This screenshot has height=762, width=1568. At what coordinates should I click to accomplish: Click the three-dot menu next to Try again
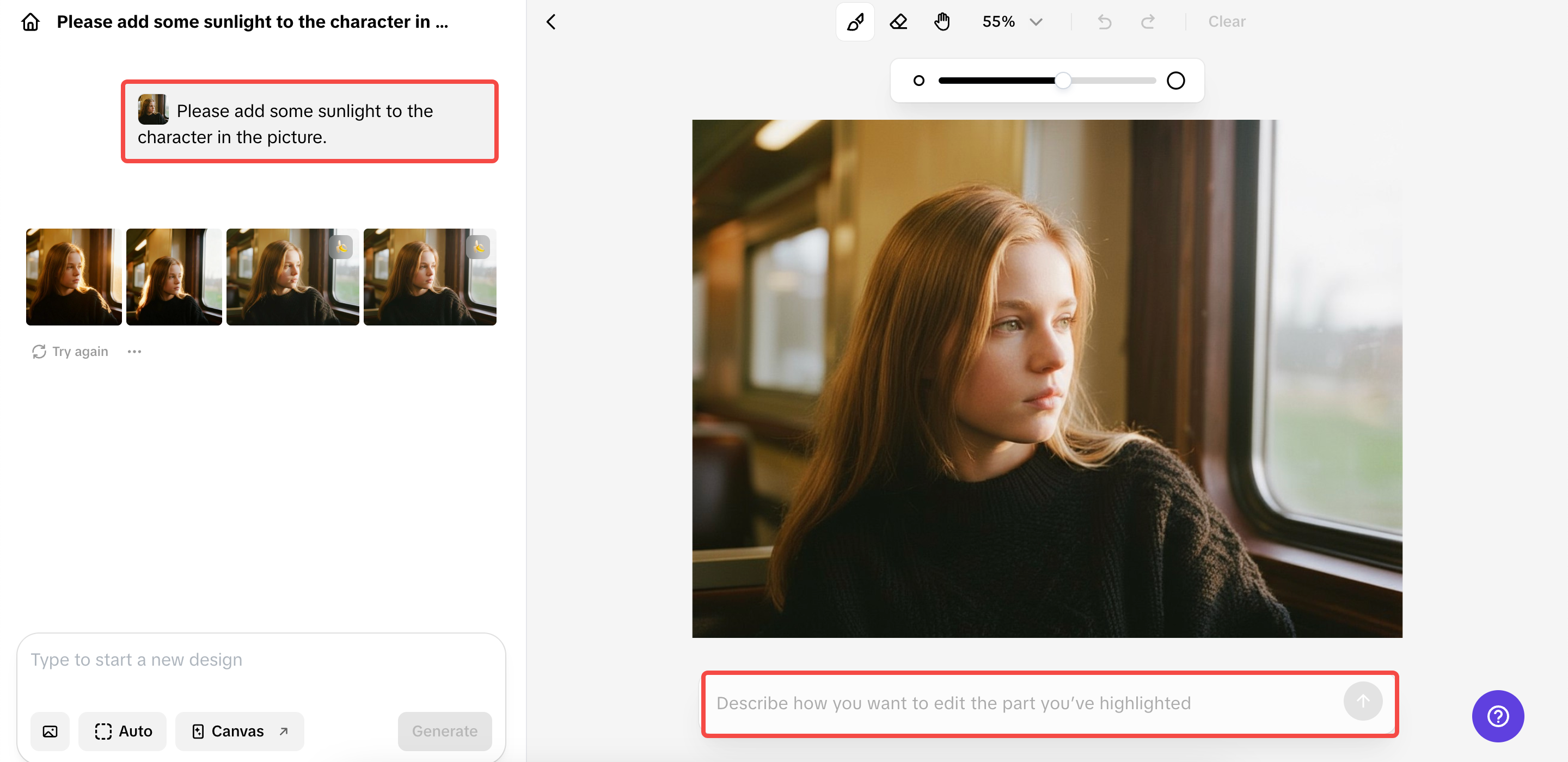coord(134,351)
